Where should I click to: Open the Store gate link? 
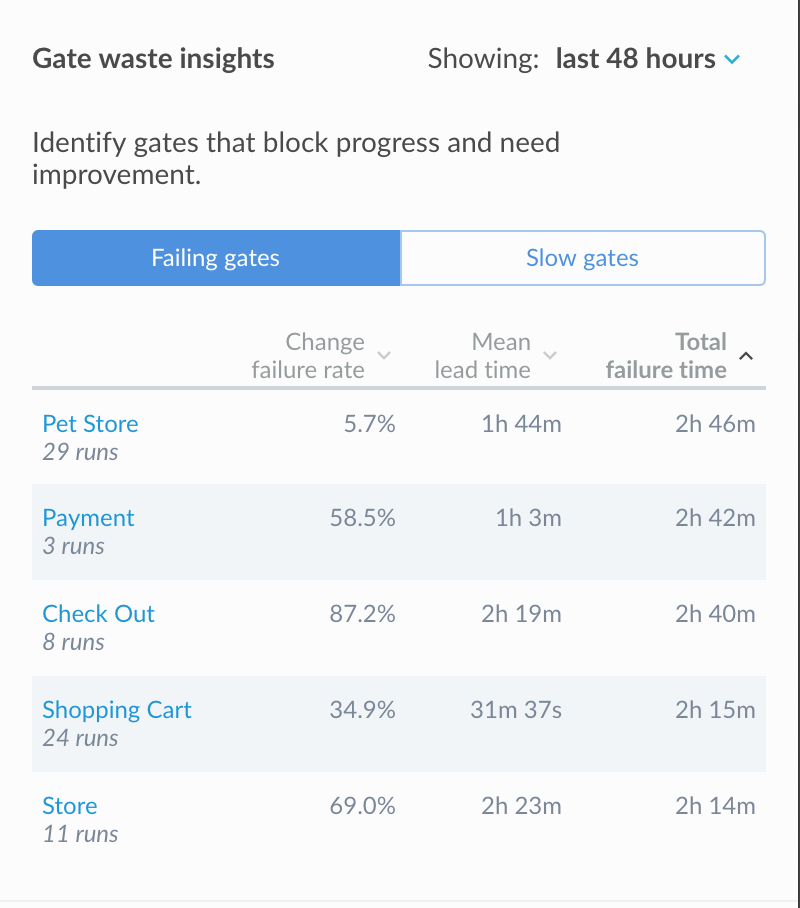click(70, 806)
